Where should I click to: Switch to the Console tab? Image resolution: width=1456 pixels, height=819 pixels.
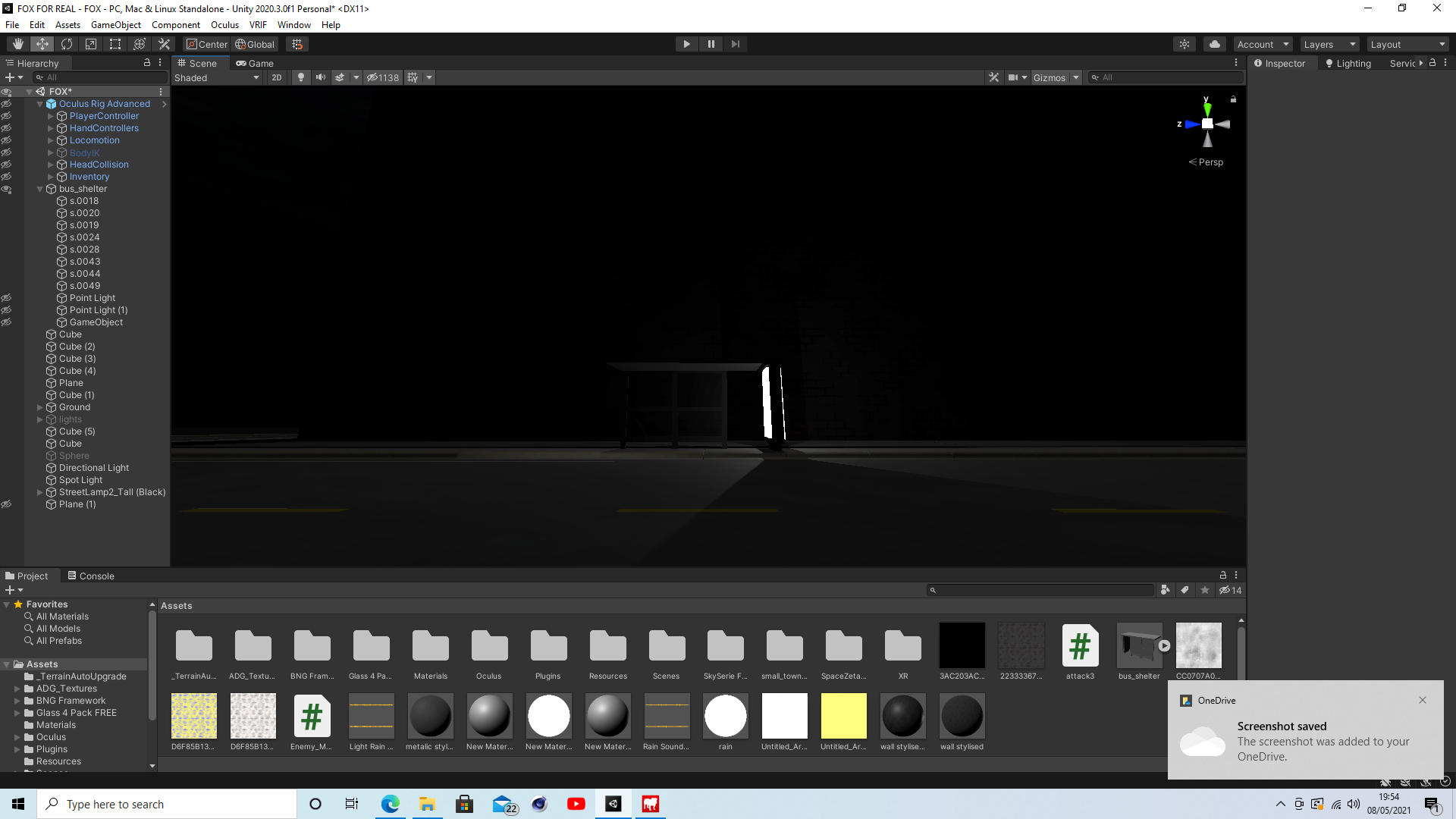(x=91, y=576)
